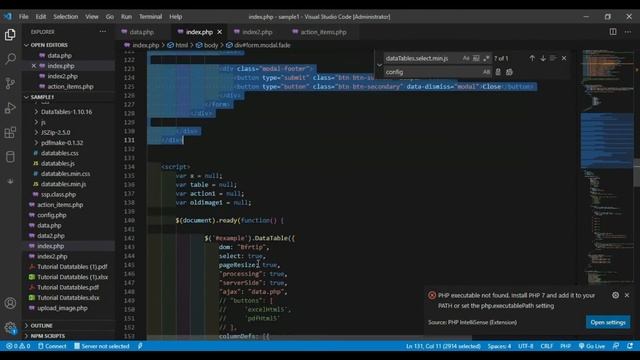Image resolution: width=640 pixels, height=360 pixels.
Task: Toggle Preserve Case in replace box
Action: 486,72
